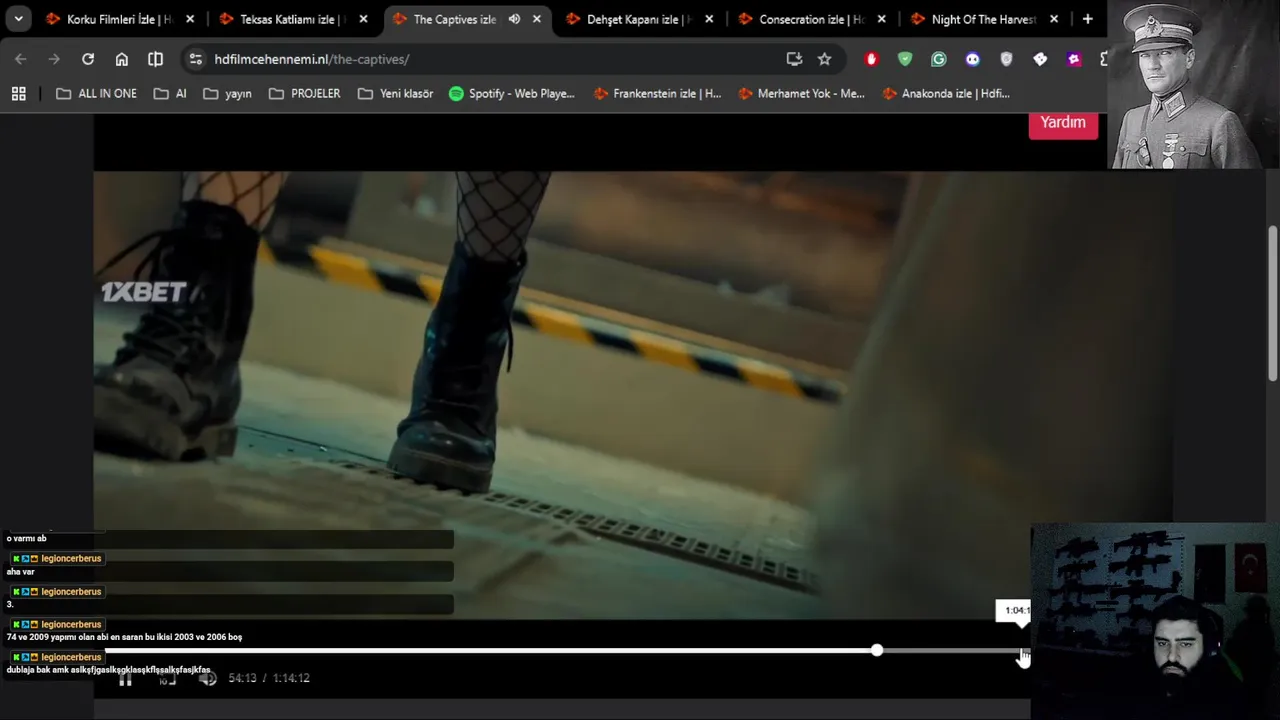
Task: Open the Grammarly extension icon
Action: coord(939,59)
